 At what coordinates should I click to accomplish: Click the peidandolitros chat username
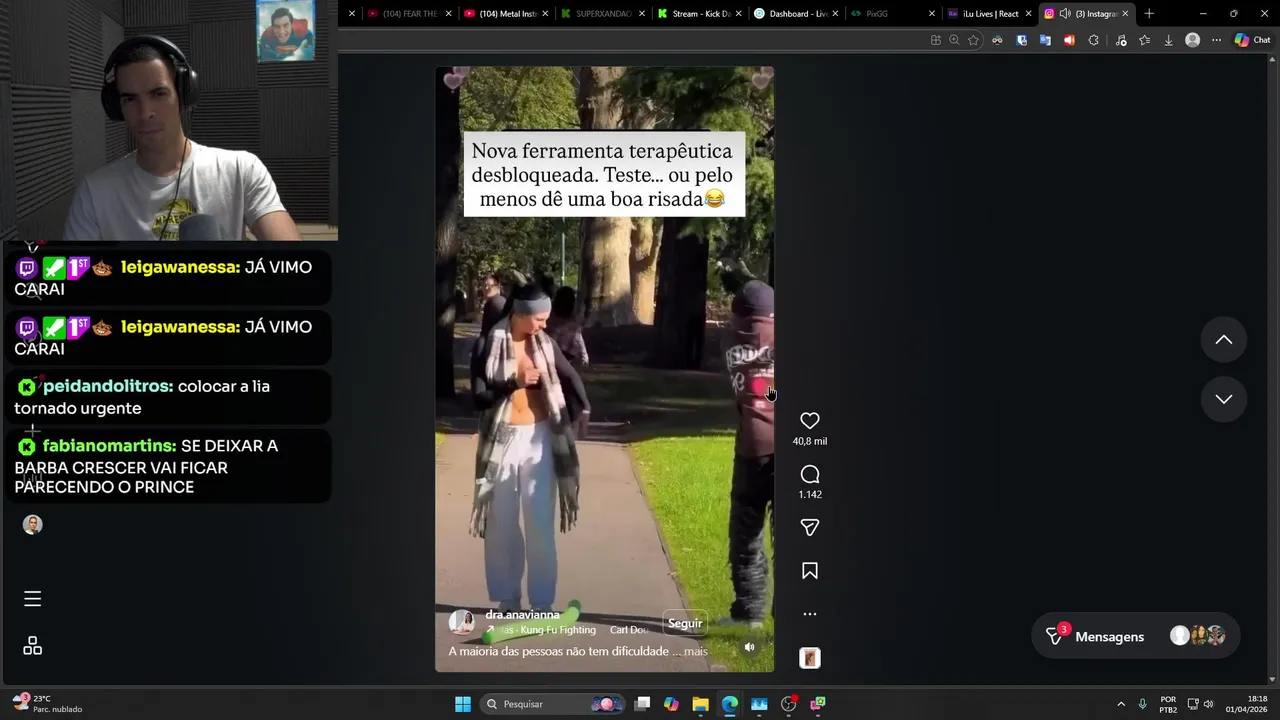click(108, 386)
